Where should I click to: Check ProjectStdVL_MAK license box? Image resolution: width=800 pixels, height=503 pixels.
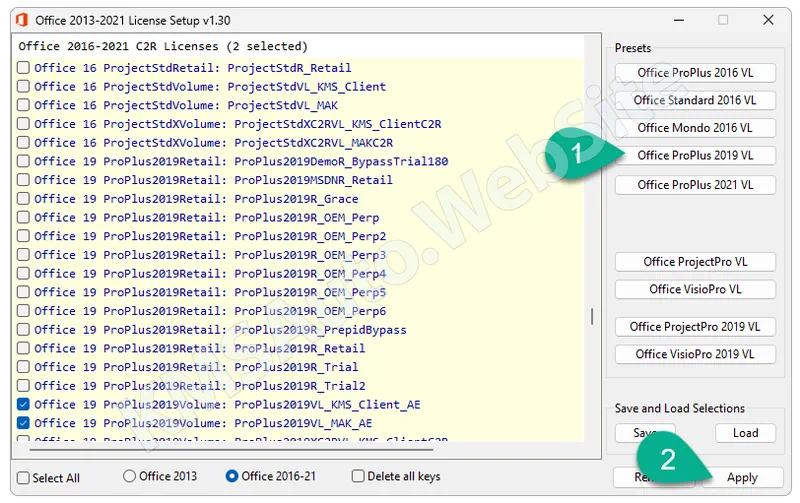pos(23,105)
